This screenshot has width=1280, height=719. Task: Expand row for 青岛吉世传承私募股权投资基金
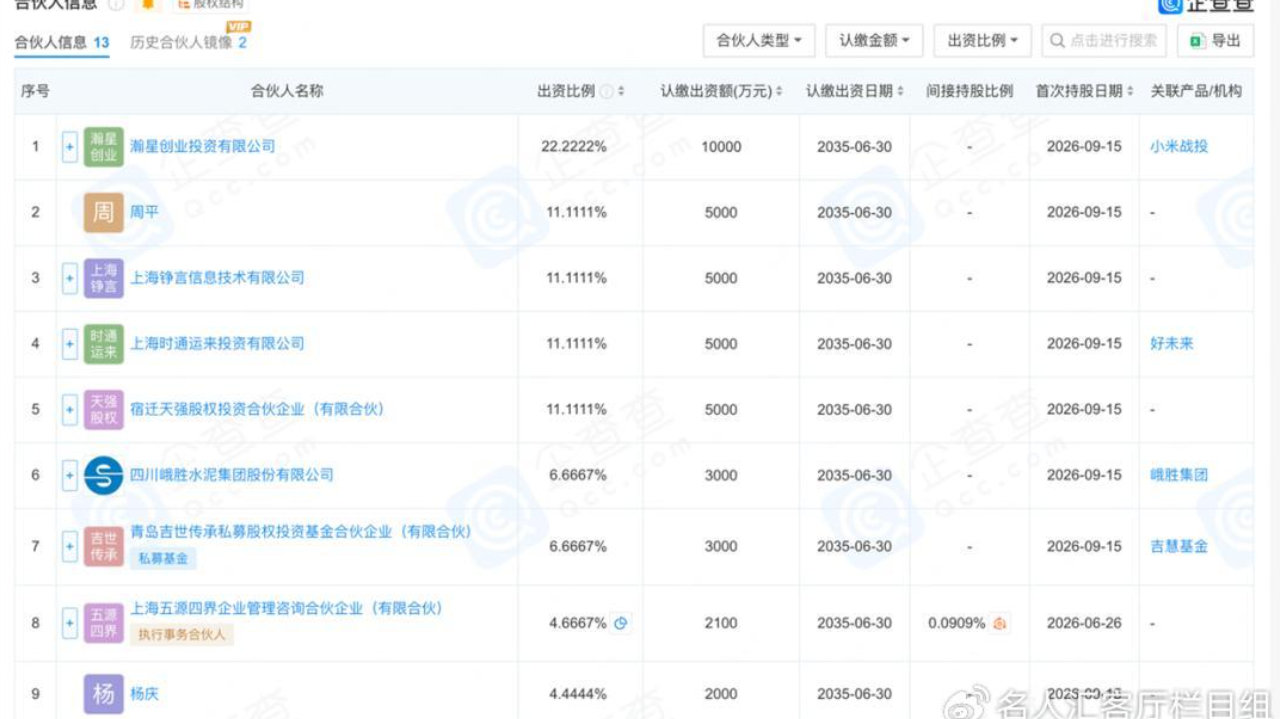[70, 547]
